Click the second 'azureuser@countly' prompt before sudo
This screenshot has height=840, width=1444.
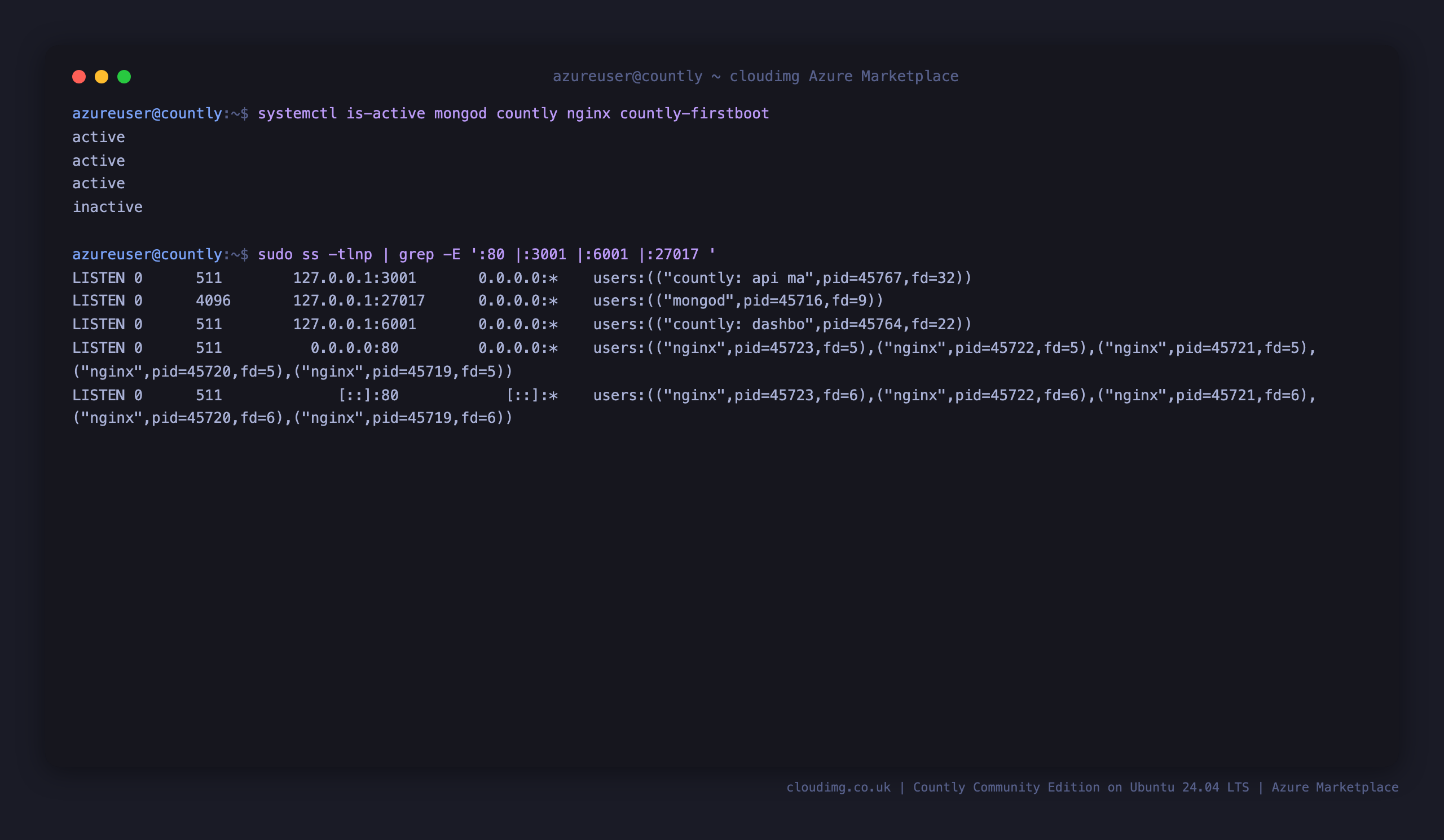point(147,254)
